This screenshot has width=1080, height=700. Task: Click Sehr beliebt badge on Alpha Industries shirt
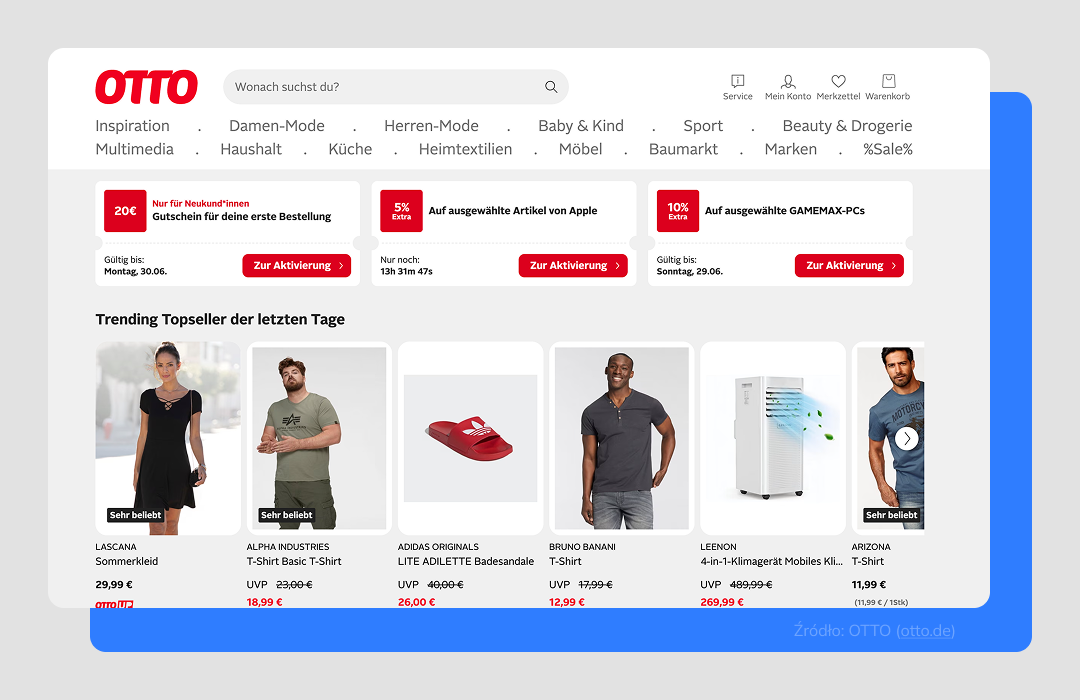287,515
